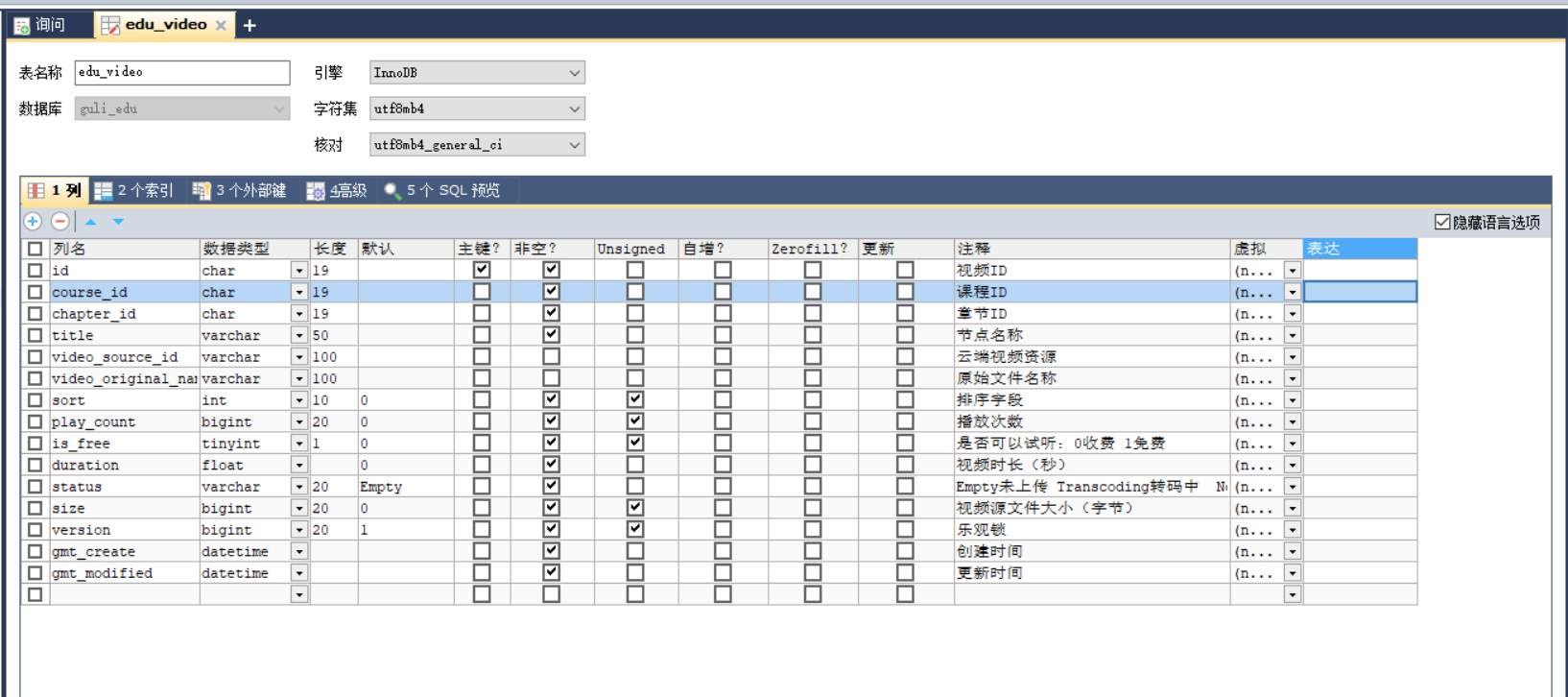
Task: Select the edu_video tab
Action: pyautogui.click(x=165, y=25)
